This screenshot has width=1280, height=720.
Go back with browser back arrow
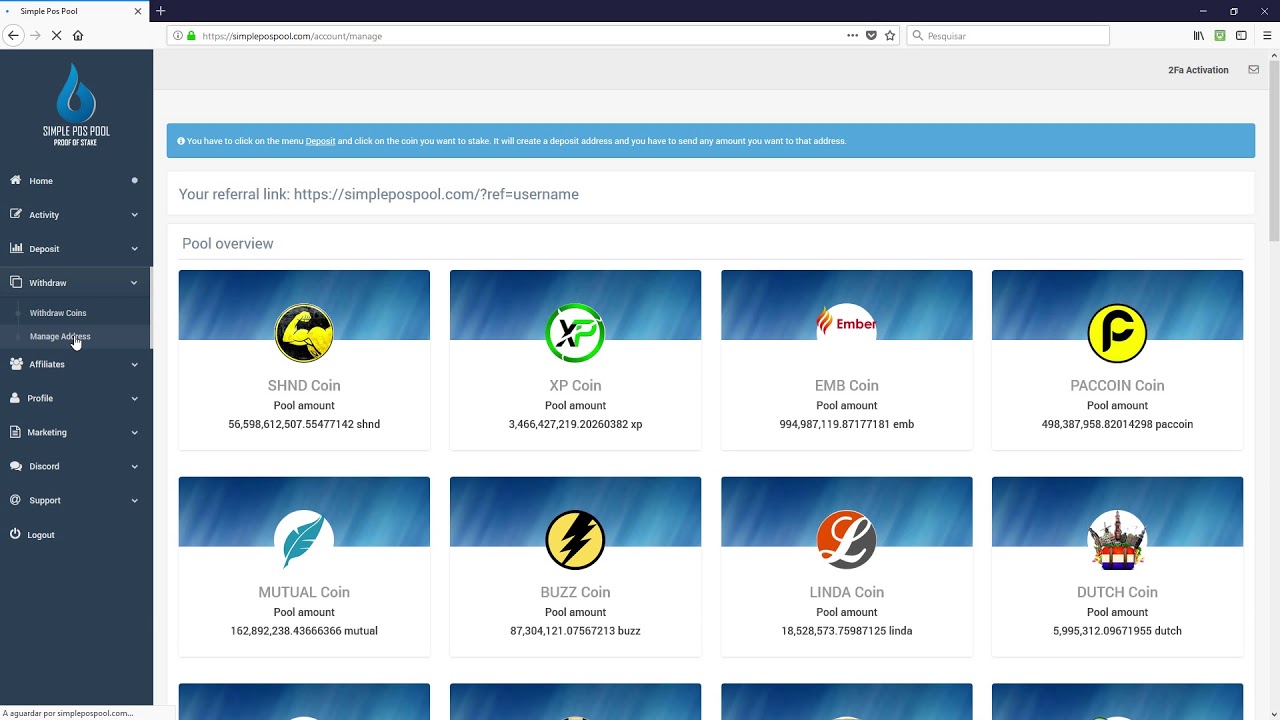click(13, 35)
